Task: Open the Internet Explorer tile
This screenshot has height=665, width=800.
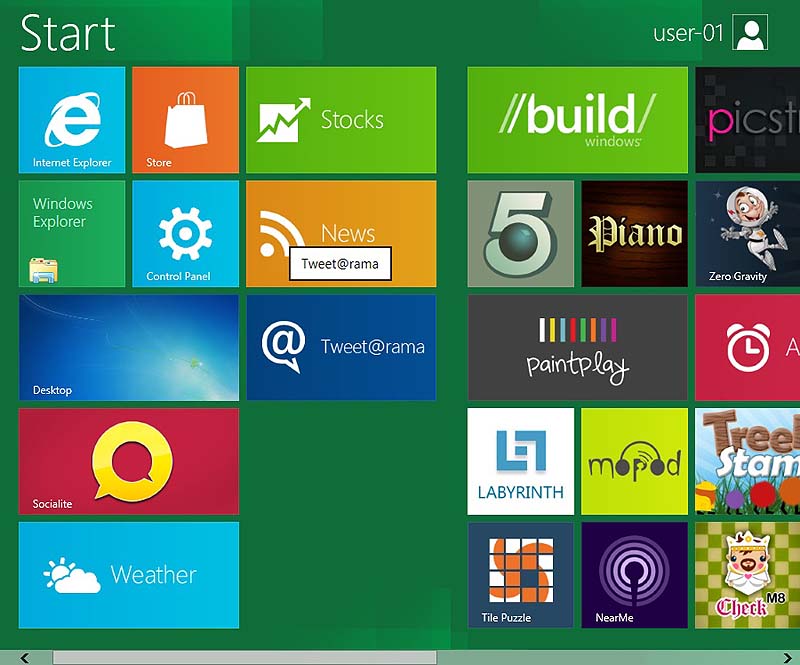Action: (72, 119)
